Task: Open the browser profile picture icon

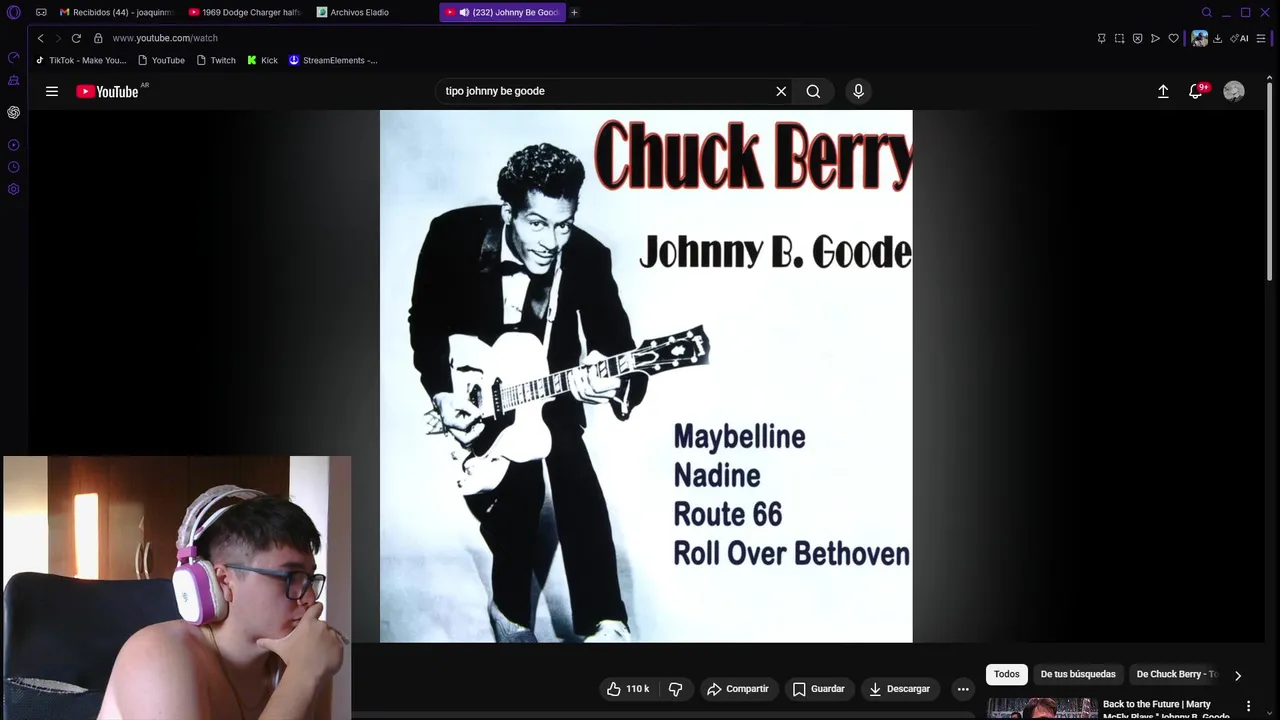Action: (x=1199, y=38)
